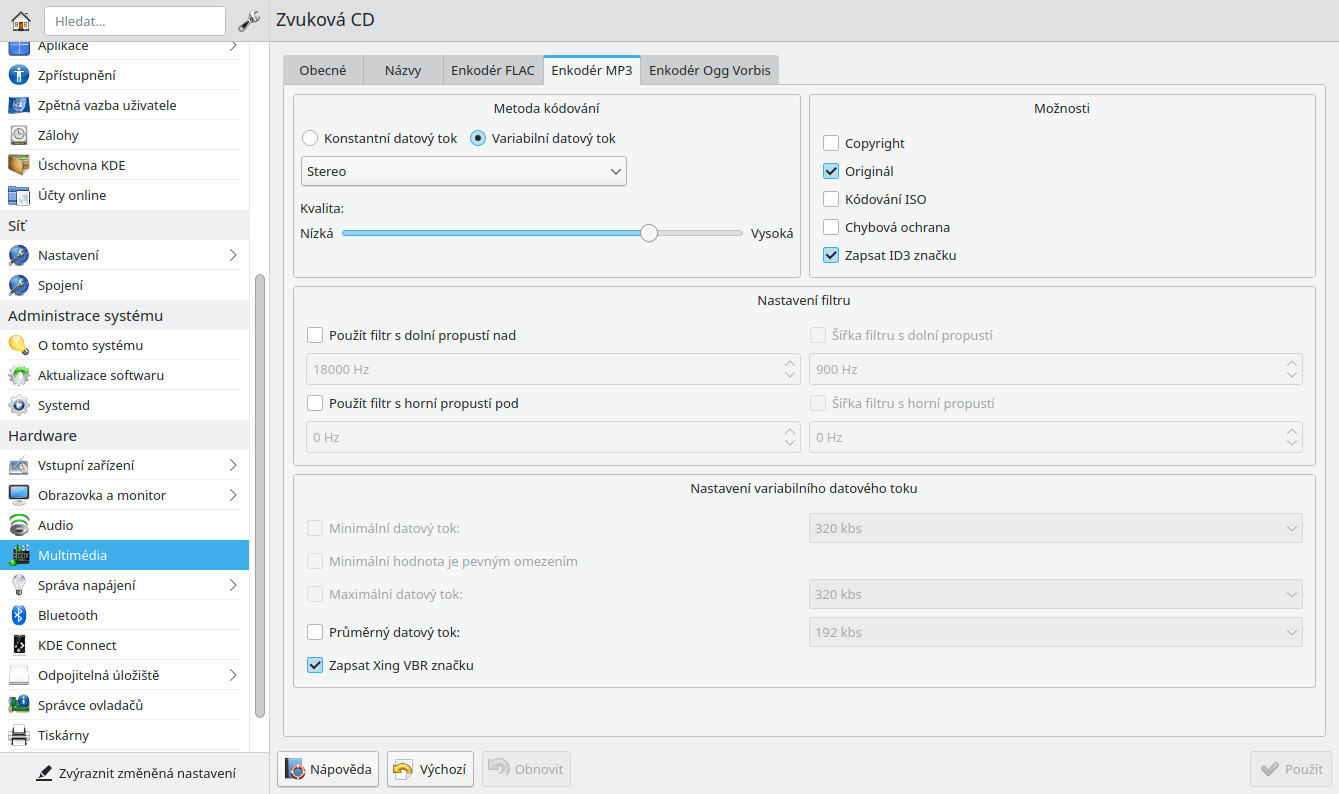The height and width of the screenshot is (794, 1339).
Task: Click the home icon in sidebar header
Action: pyautogui.click(x=20, y=20)
